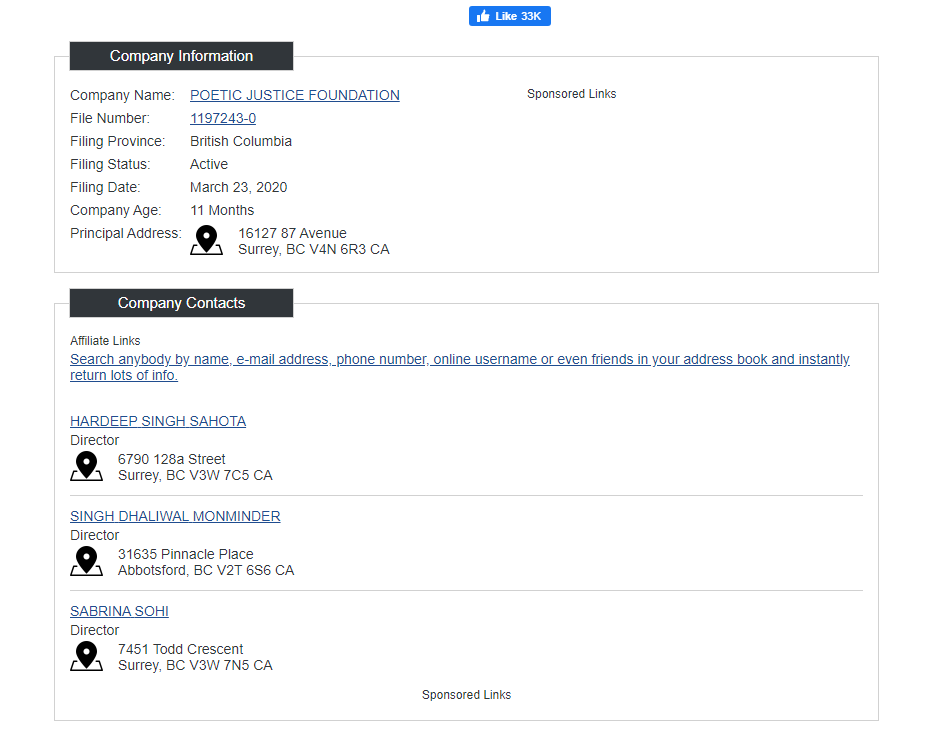Click 'Director' under SABRINA SOHI

click(94, 630)
